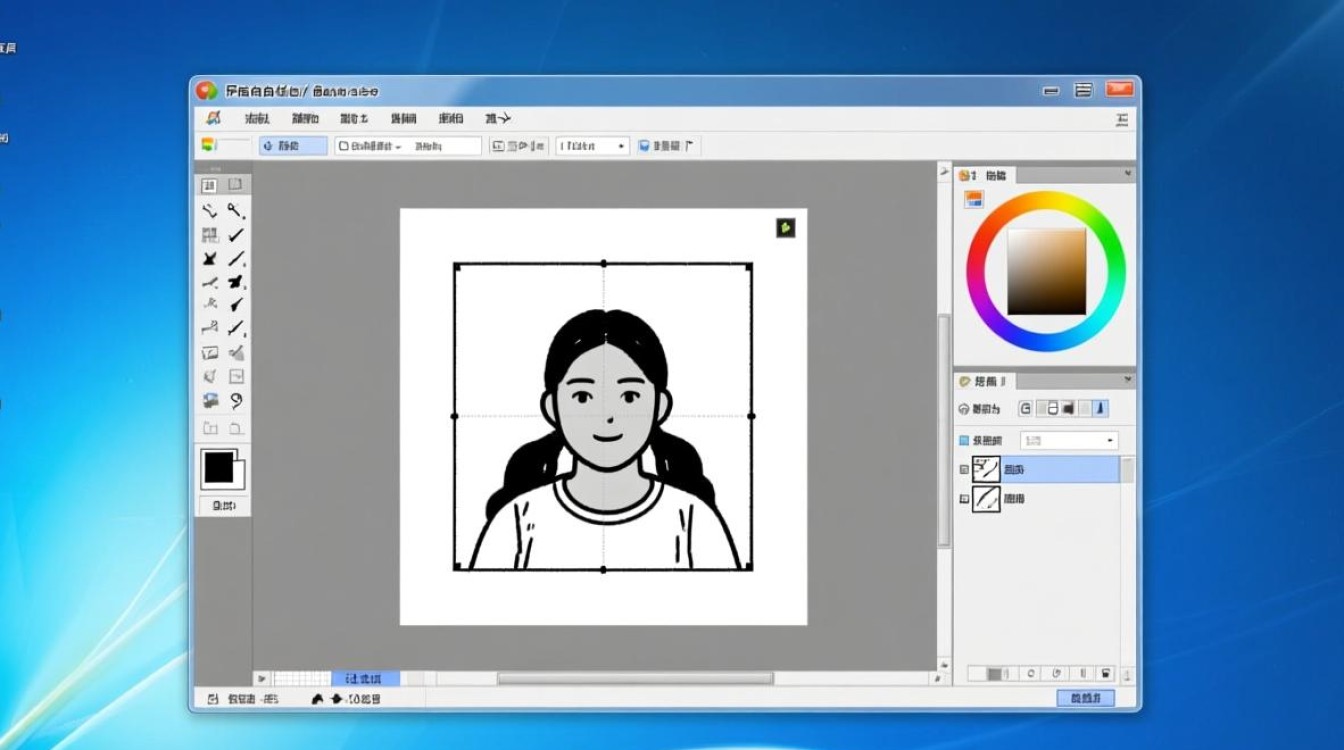Viewport: 1344px width, 750px height.
Task: Click the hook-shaped tool at toolbox bottom
Action: [236, 401]
